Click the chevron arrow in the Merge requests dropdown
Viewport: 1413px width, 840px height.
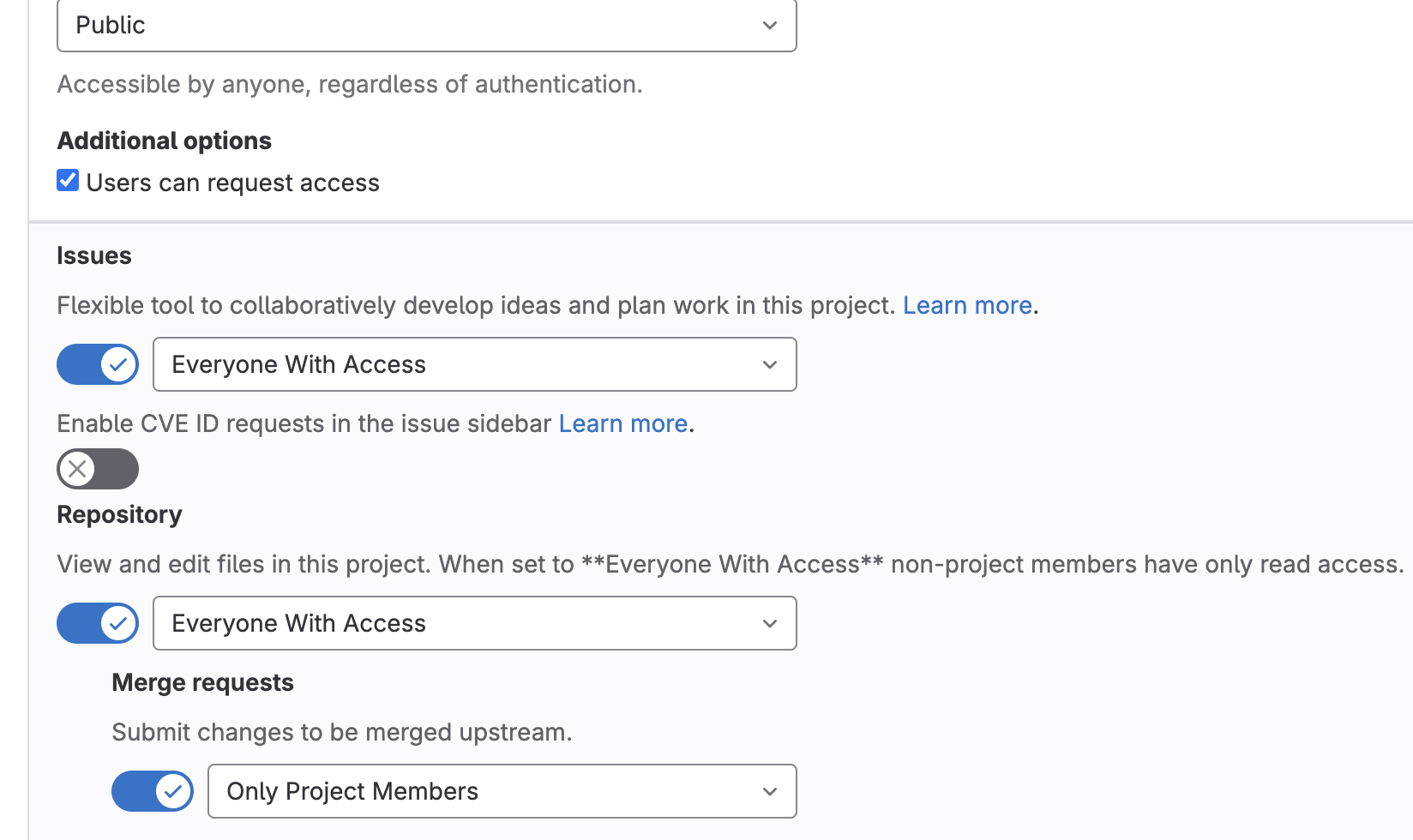point(769,792)
